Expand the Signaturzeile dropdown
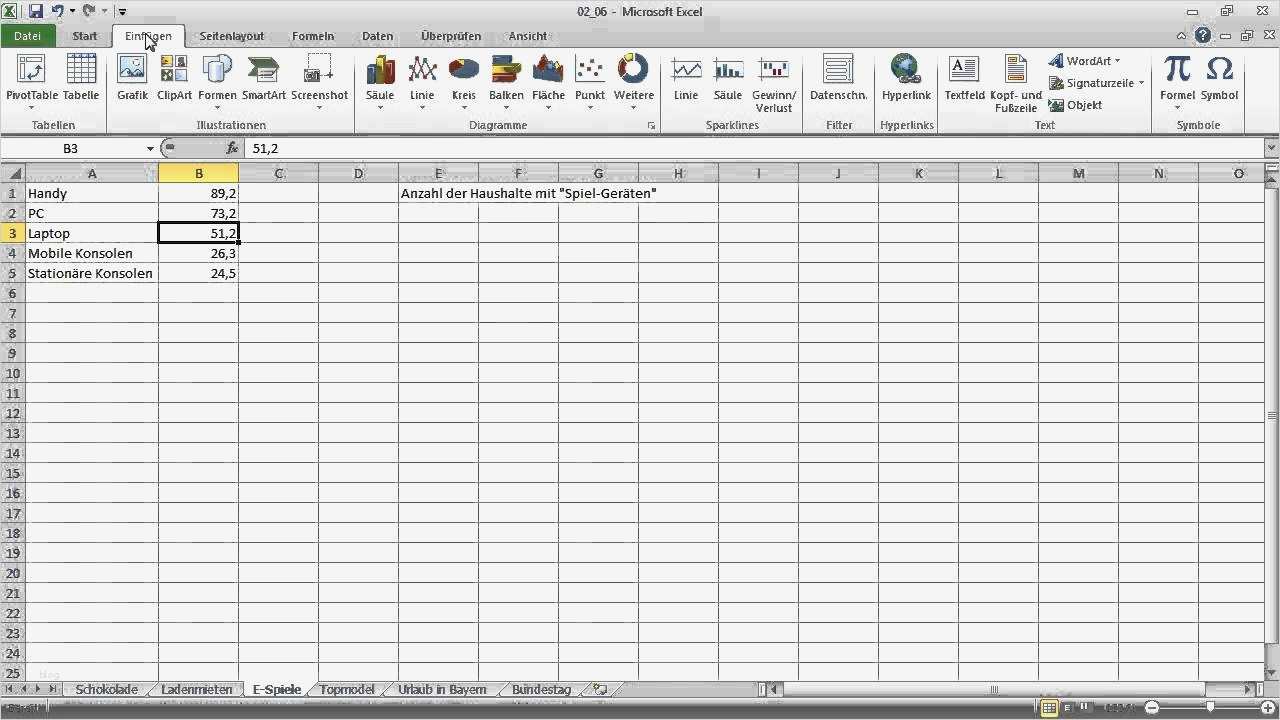The image size is (1280, 720). pos(1141,83)
